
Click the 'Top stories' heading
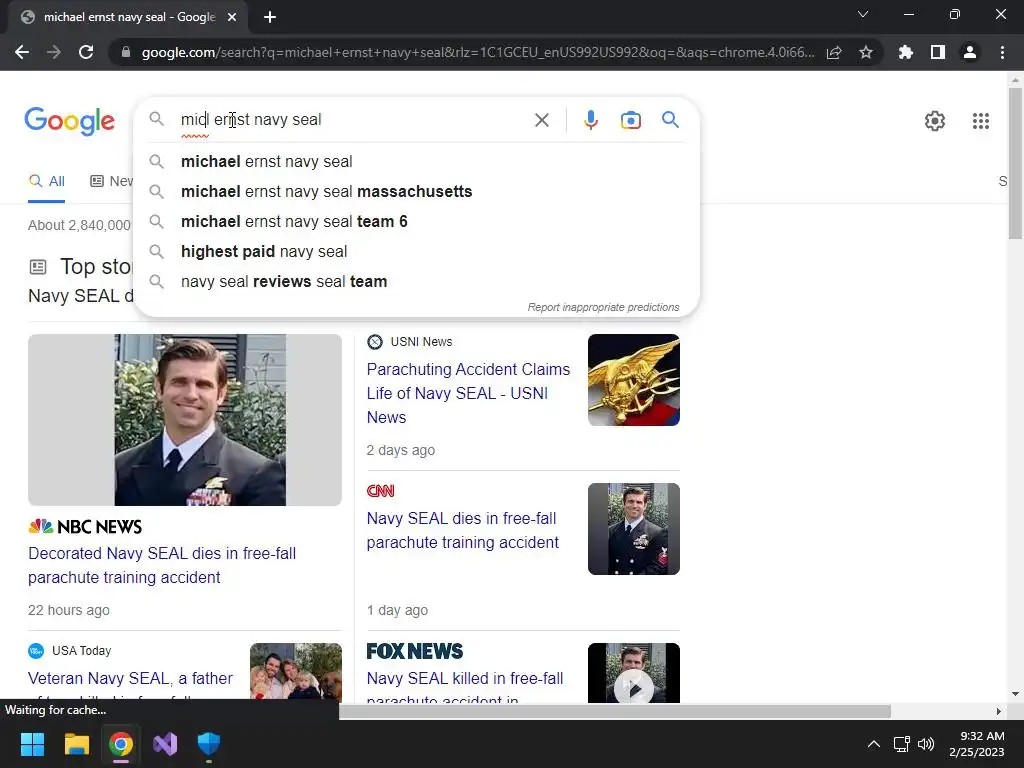point(96,266)
